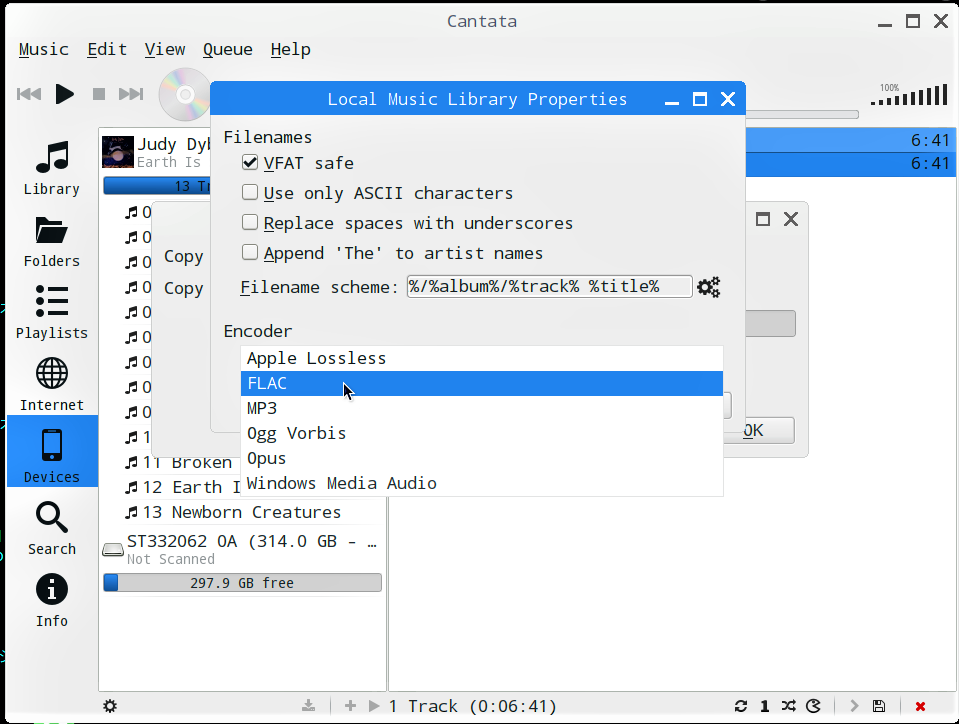Open the Search sidebar view
Viewport: 959px width, 724px height.
click(x=52, y=526)
